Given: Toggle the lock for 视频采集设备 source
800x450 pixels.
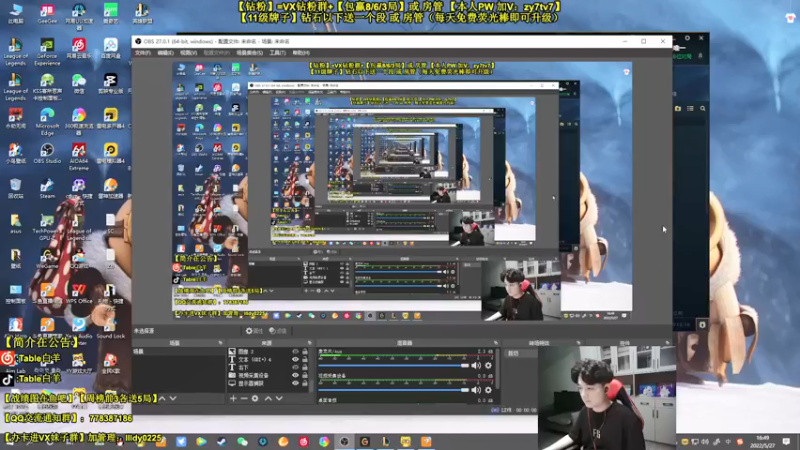Looking at the screenshot, I should coord(305,375).
